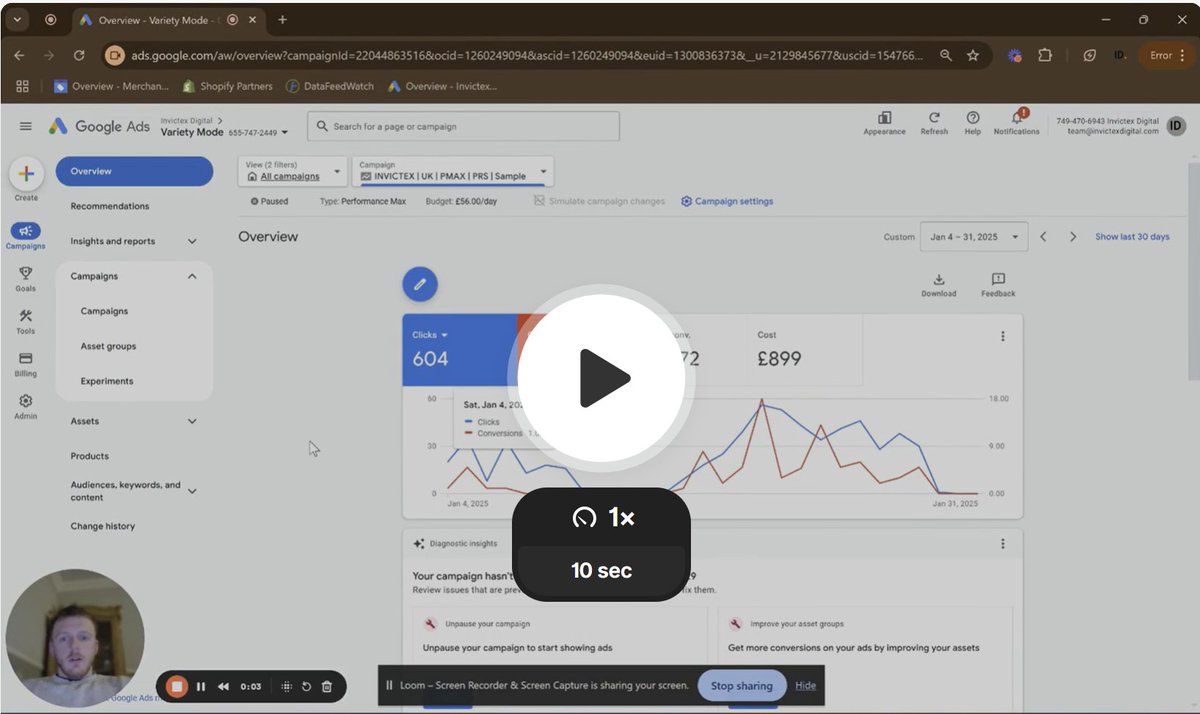Open Campaign settings link

727,201
